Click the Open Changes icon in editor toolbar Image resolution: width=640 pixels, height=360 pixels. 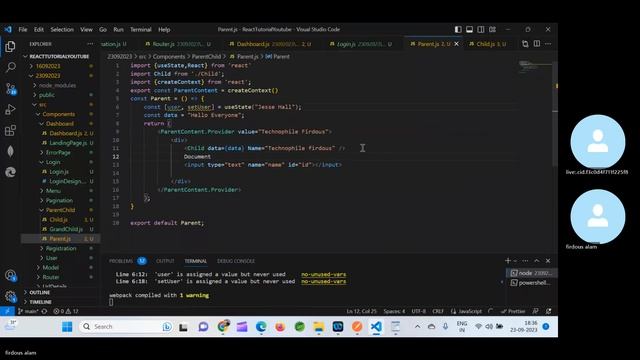point(525,44)
